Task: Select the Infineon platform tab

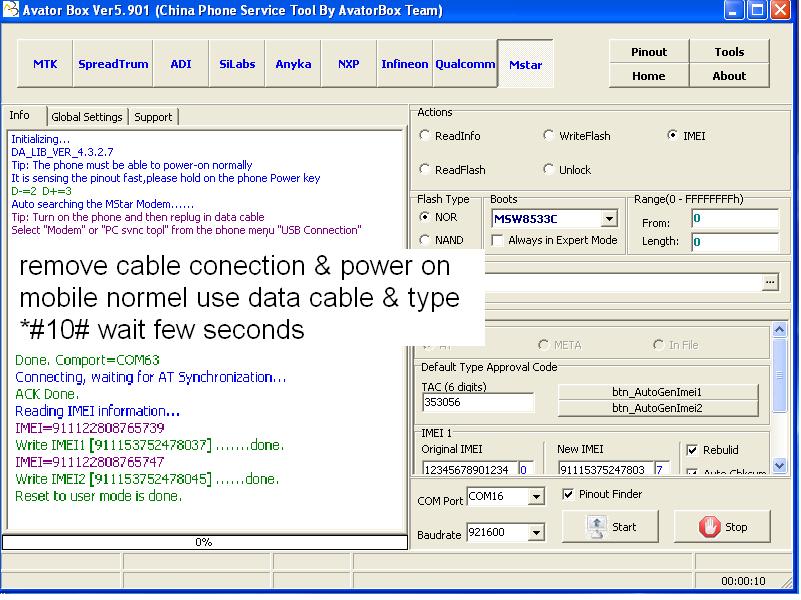Action: pyautogui.click(x=405, y=64)
